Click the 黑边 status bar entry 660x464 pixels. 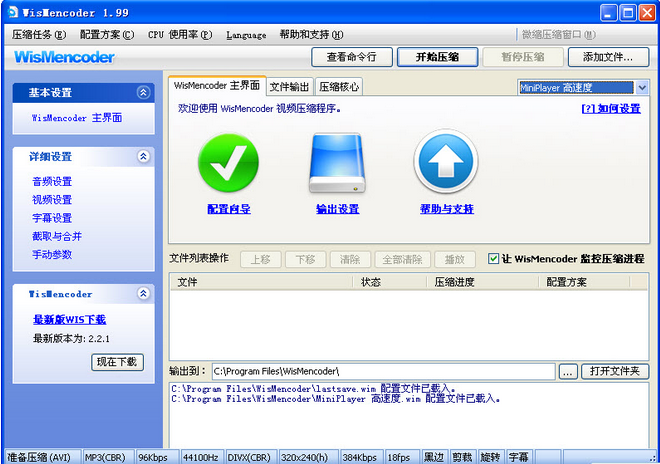pos(435,457)
